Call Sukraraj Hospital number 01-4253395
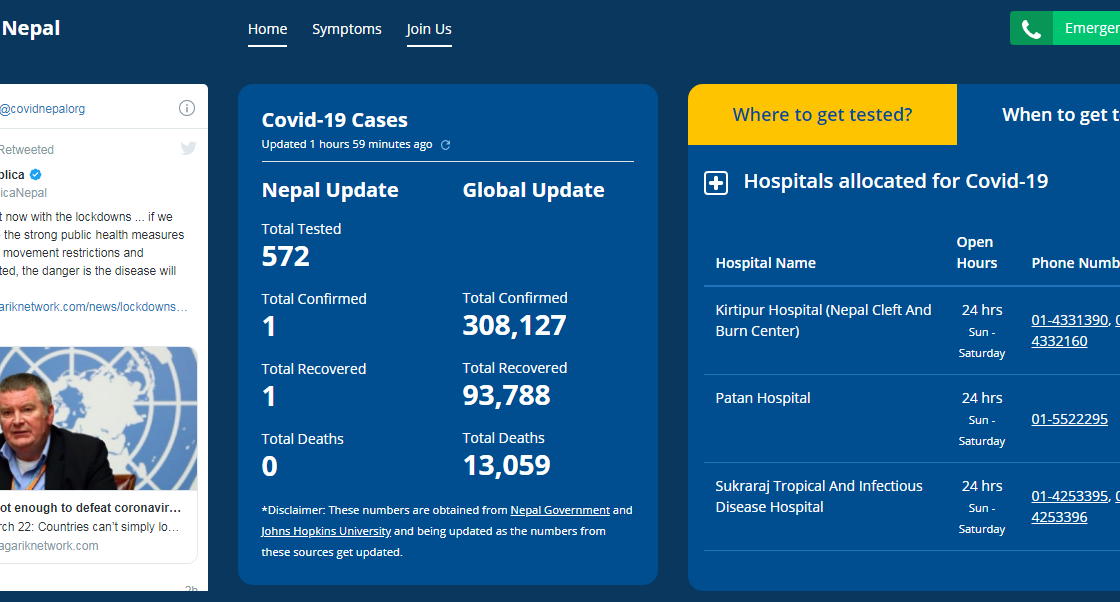 click(1069, 496)
